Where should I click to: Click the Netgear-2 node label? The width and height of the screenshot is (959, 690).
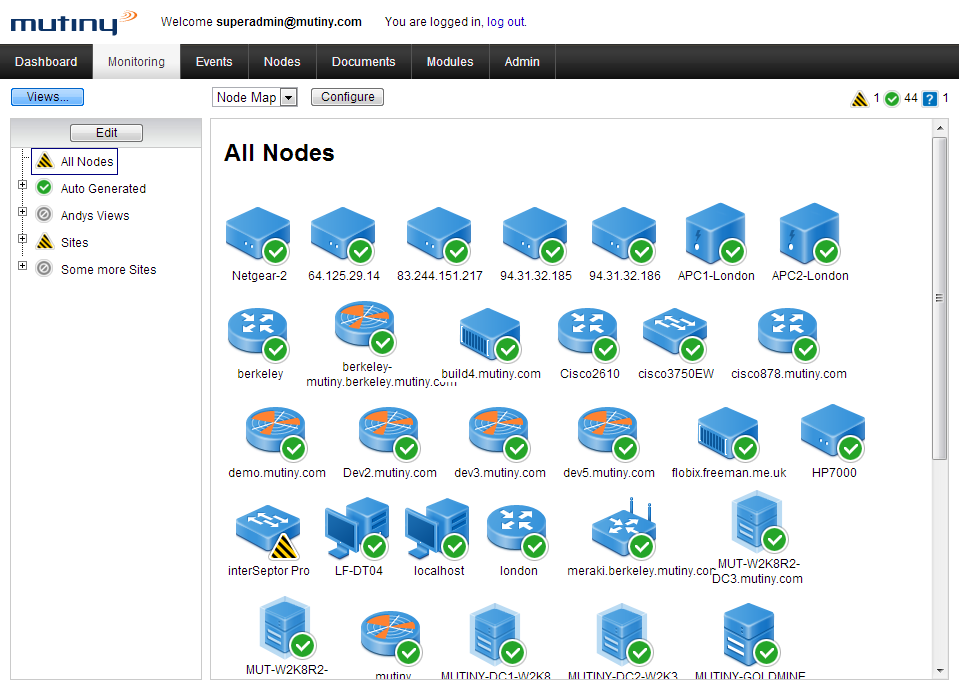click(259, 276)
